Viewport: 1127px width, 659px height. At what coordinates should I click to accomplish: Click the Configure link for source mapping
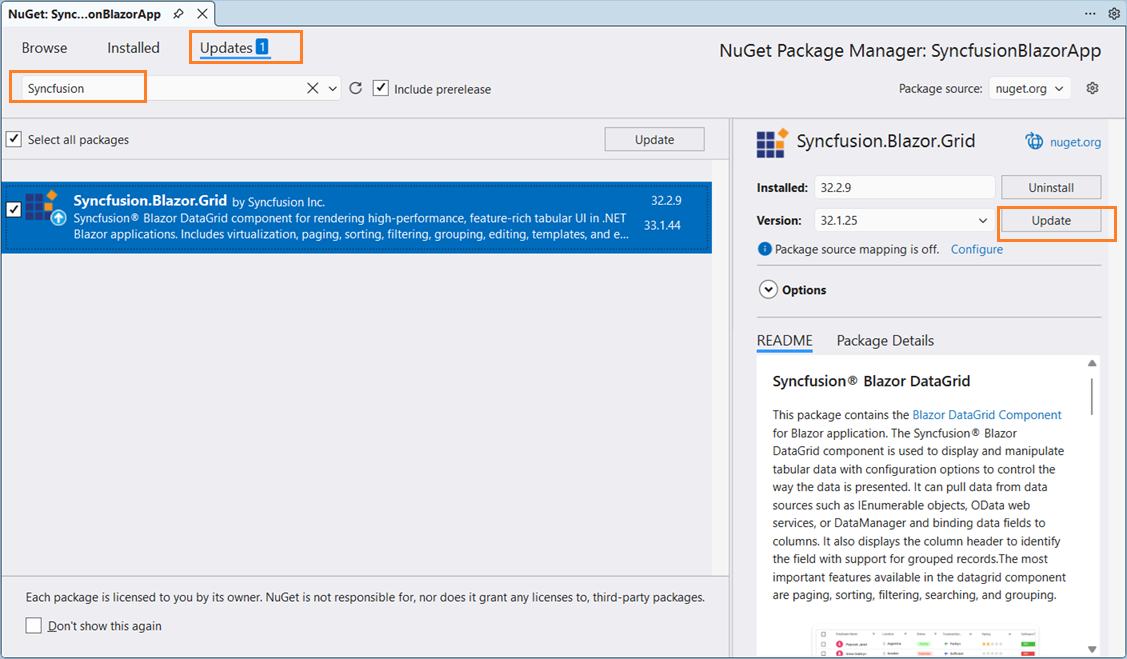coord(976,249)
